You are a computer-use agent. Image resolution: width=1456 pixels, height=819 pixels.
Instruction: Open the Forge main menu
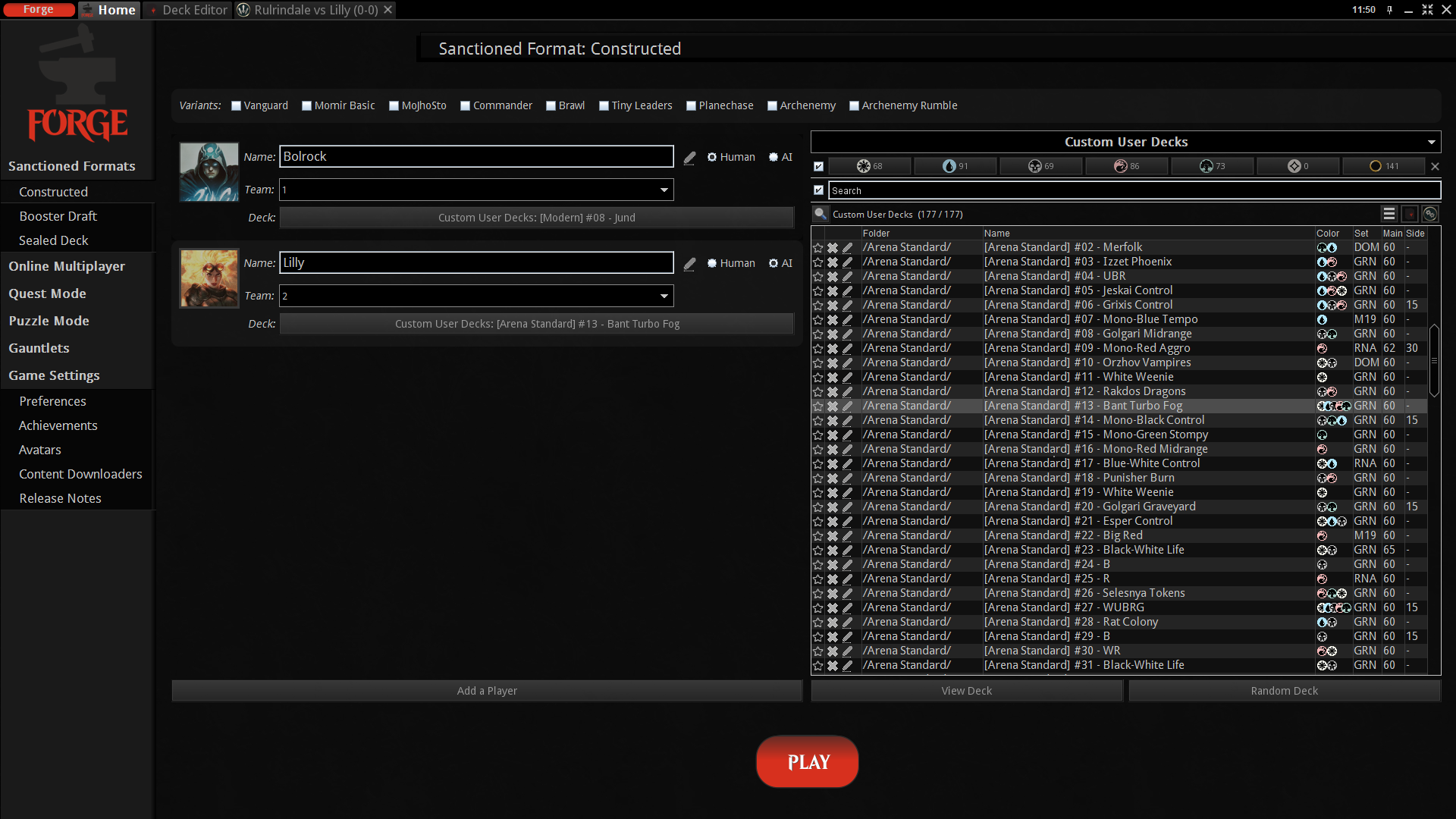[39, 10]
